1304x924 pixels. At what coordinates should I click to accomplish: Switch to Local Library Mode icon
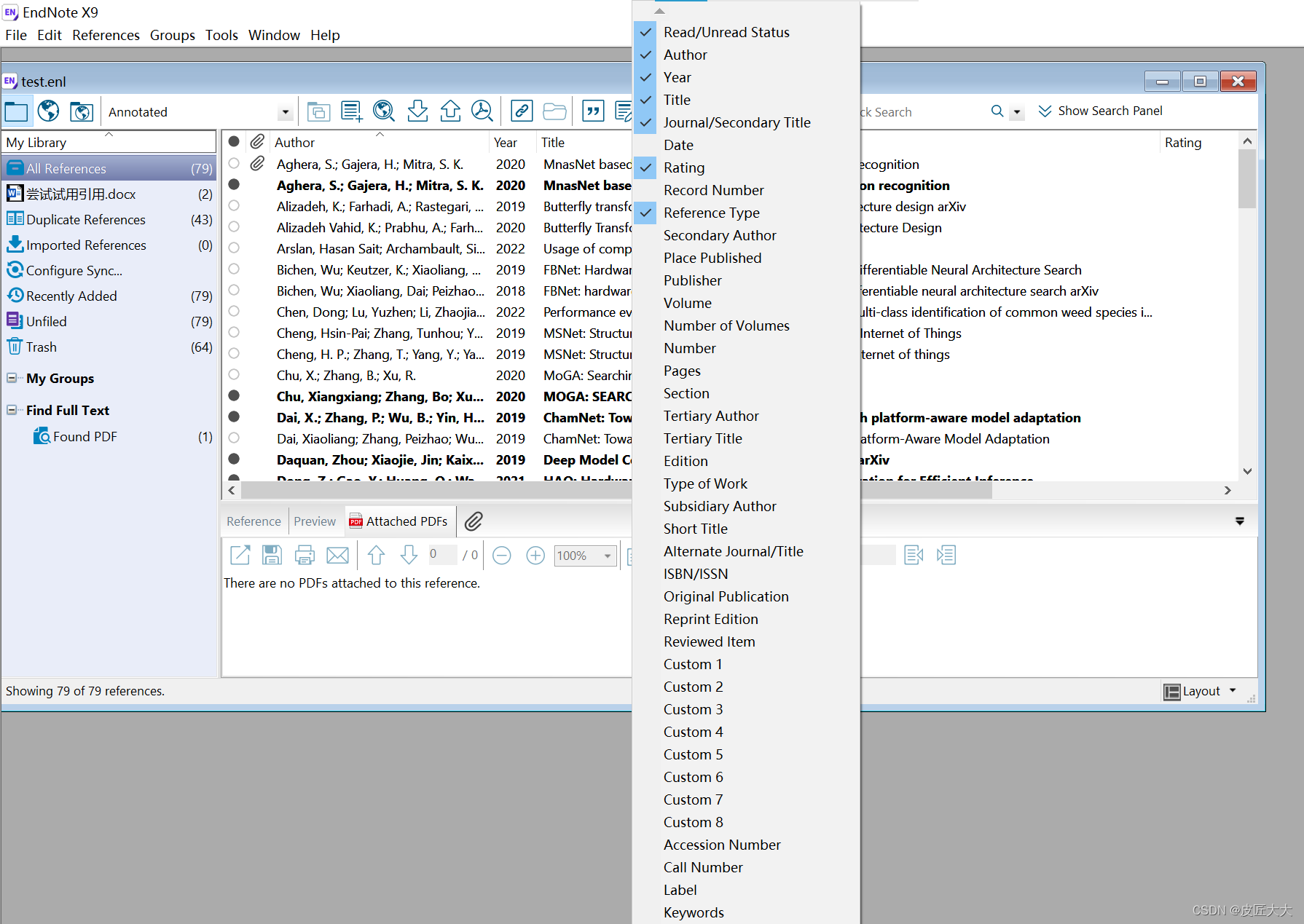click(16, 111)
